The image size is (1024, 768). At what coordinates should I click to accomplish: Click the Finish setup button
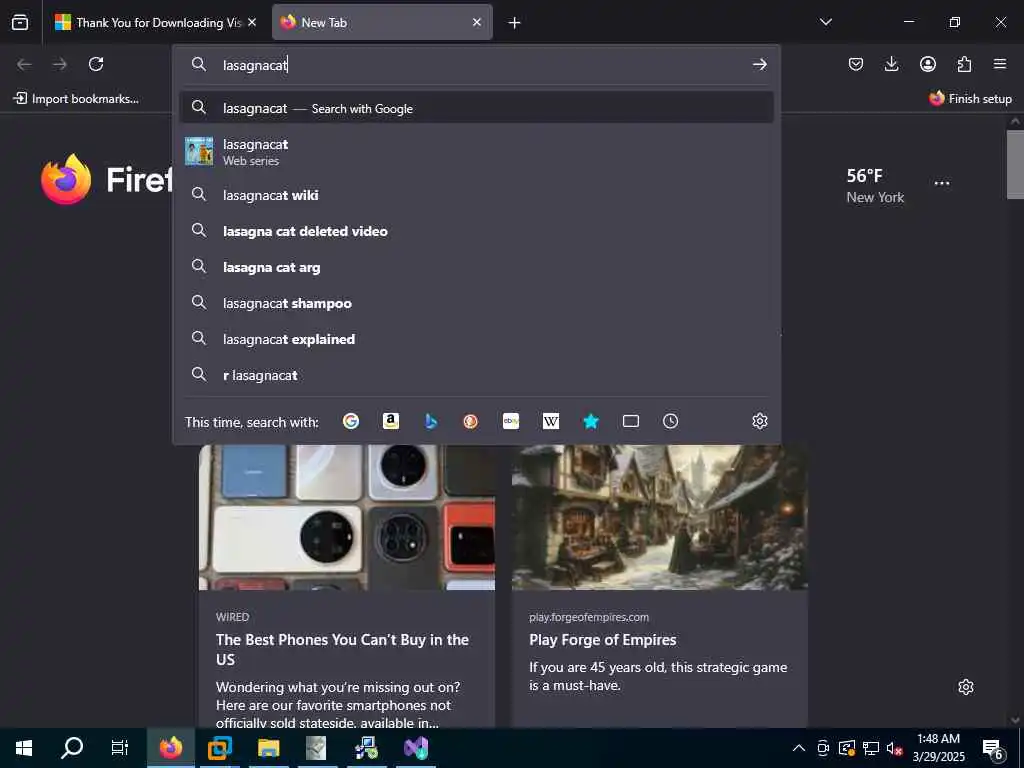(970, 99)
